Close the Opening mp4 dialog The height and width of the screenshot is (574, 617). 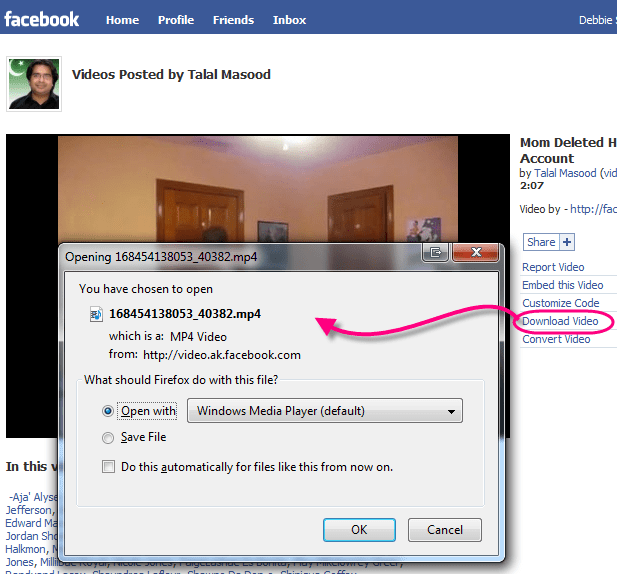click(x=476, y=252)
